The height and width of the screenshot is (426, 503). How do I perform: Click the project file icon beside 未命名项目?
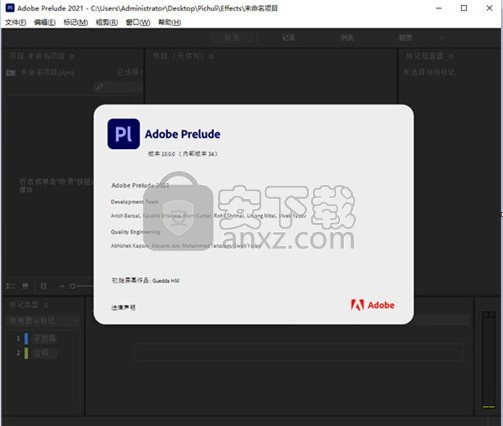11,73
